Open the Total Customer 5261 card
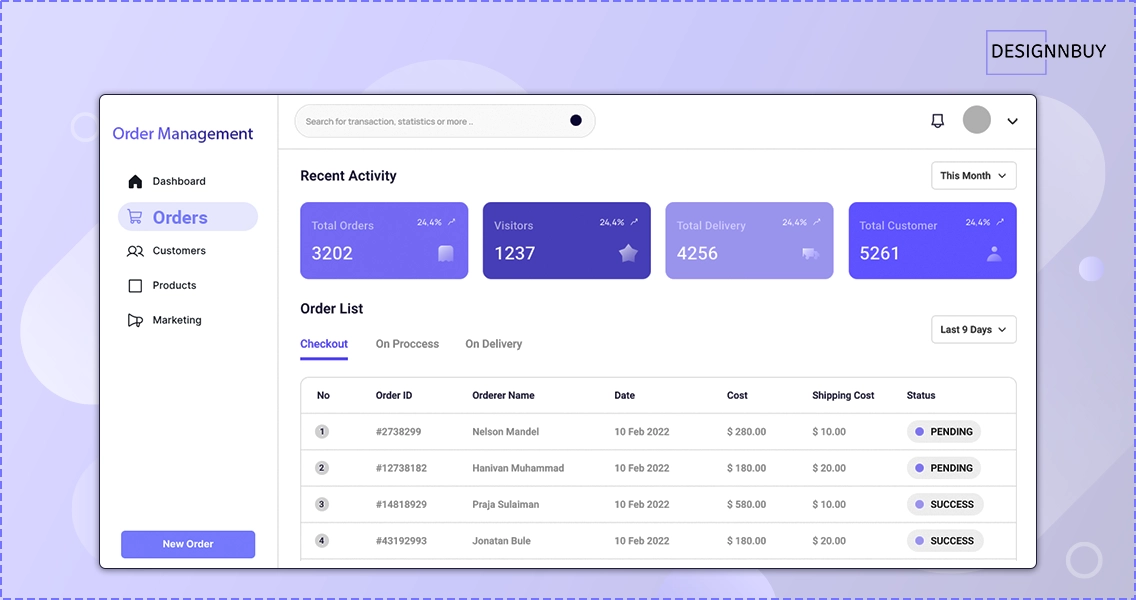Viewport: 1136px width, 600px height. click(x=932, y=241)
